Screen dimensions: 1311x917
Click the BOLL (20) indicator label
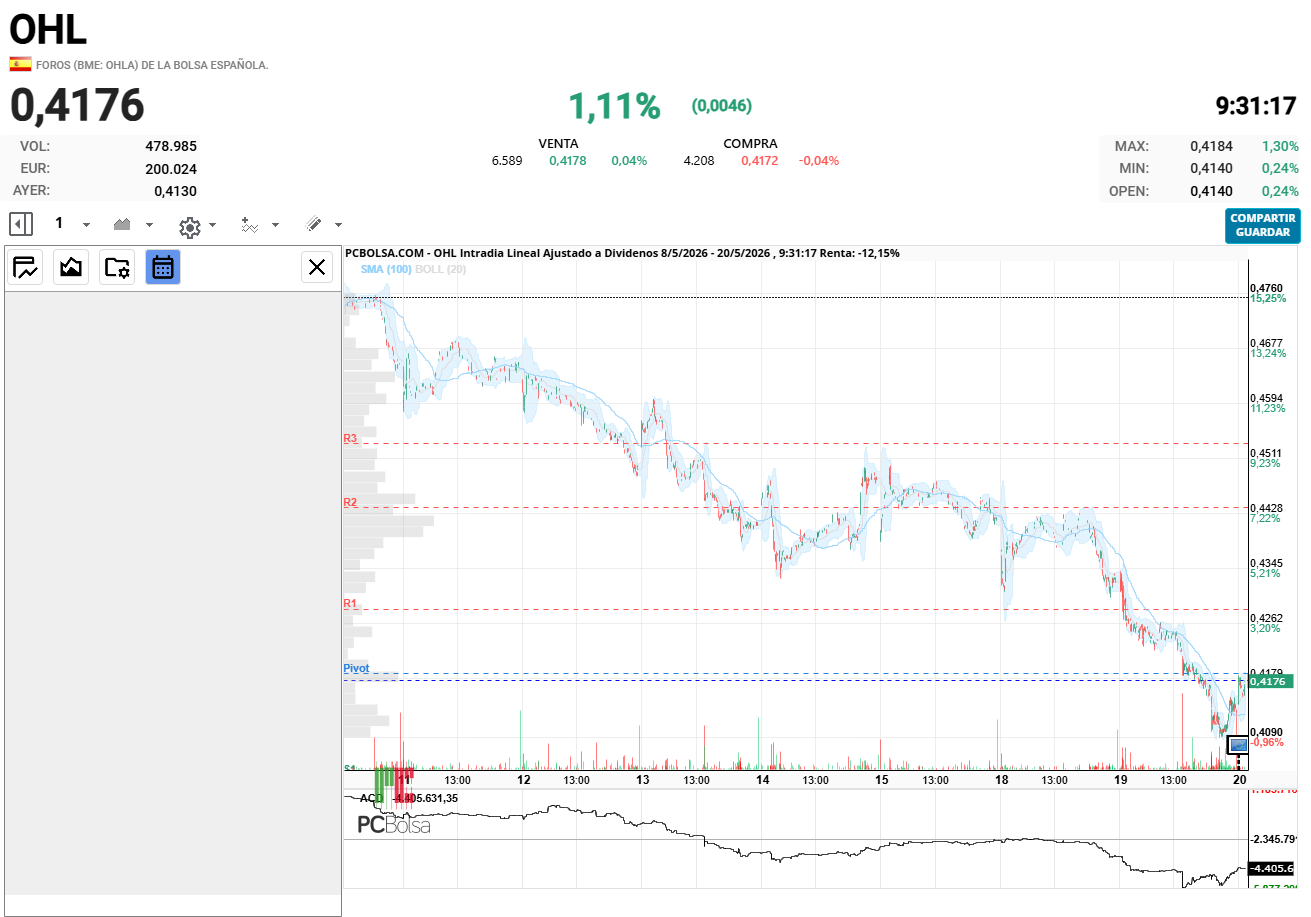click(440, 269)
